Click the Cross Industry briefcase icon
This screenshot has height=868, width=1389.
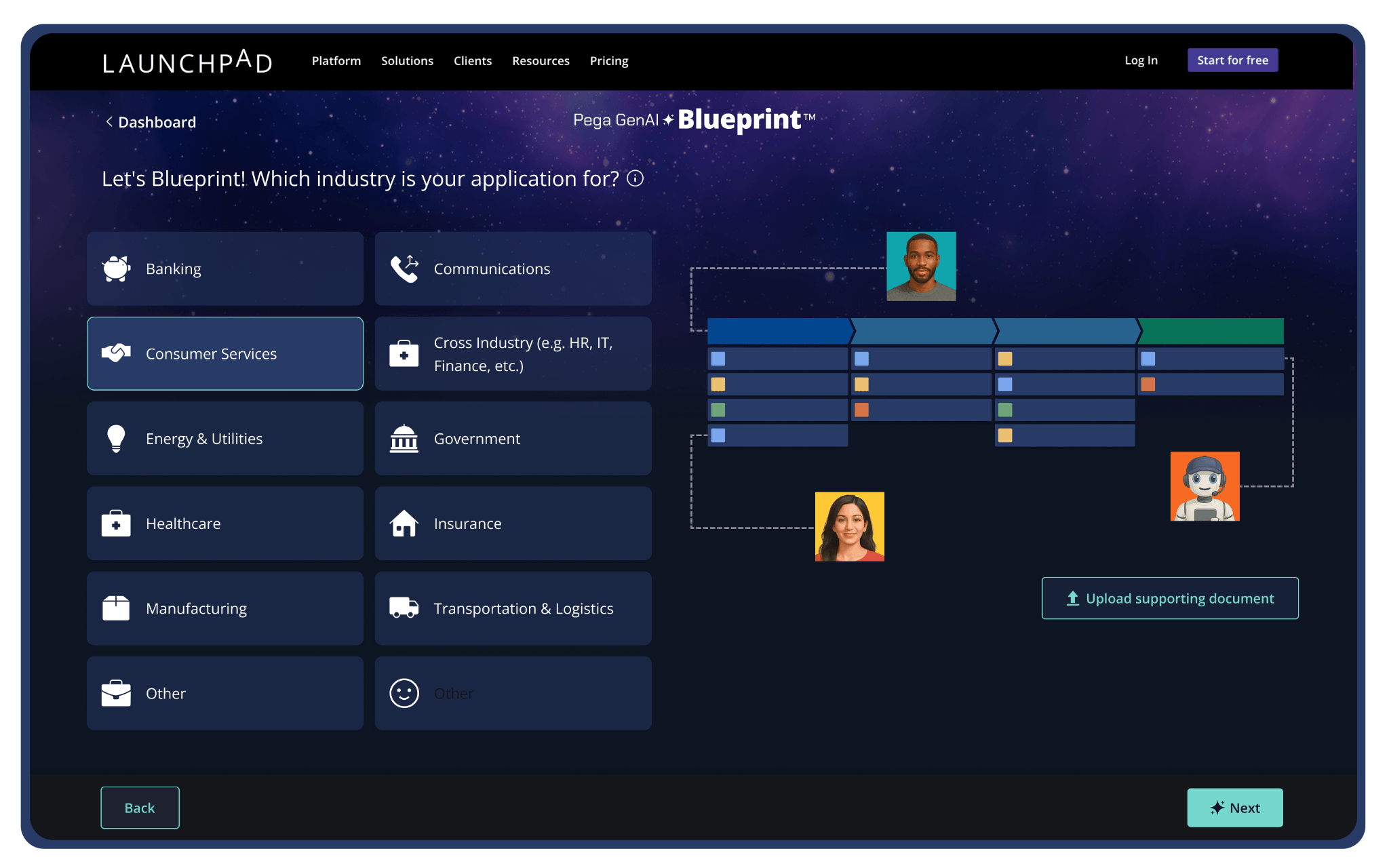click(x=404, y=353)
